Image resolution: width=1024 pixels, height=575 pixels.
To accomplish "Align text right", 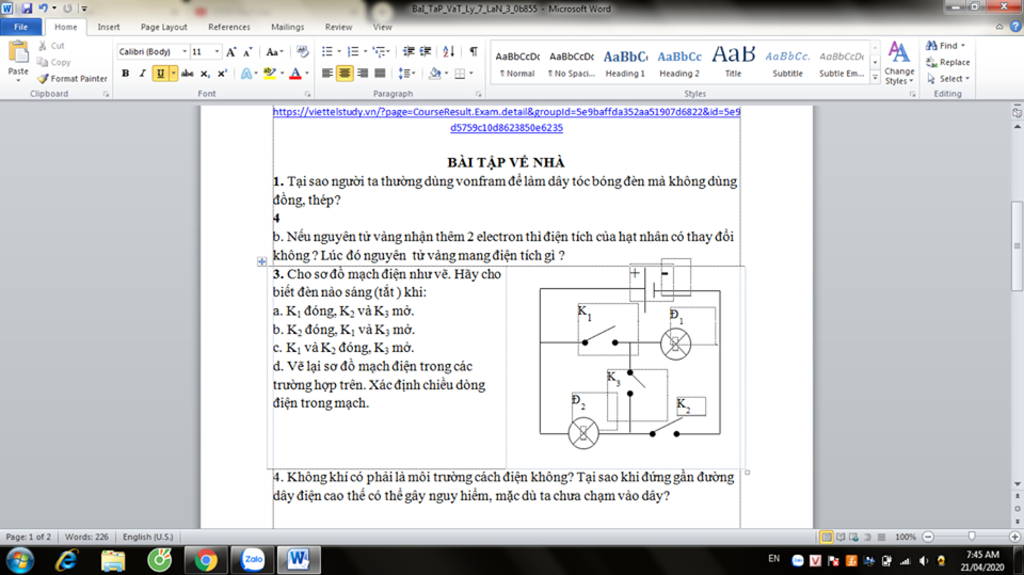I will click(362, 73).
